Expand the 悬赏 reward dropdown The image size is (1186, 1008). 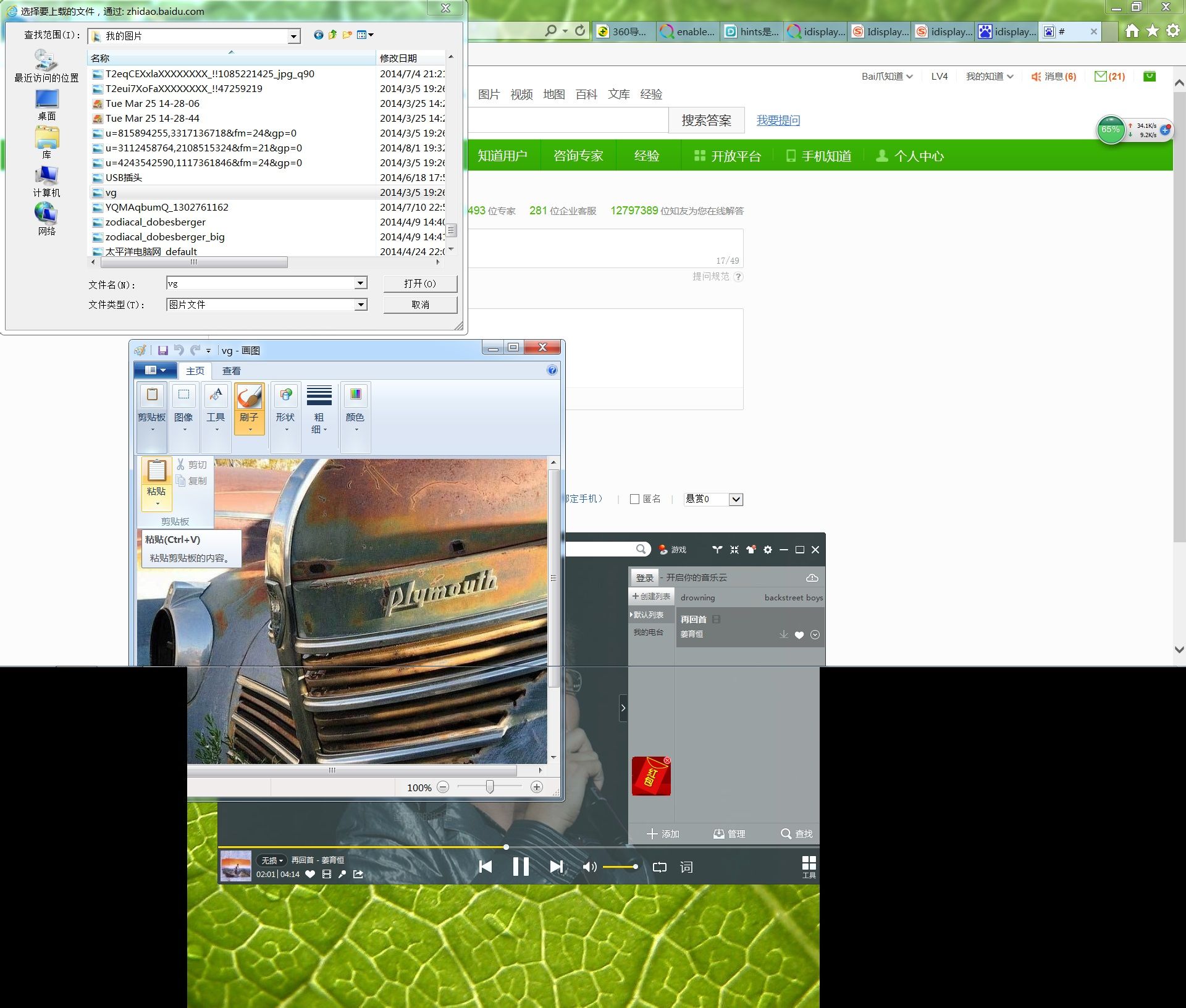(736, 499)
